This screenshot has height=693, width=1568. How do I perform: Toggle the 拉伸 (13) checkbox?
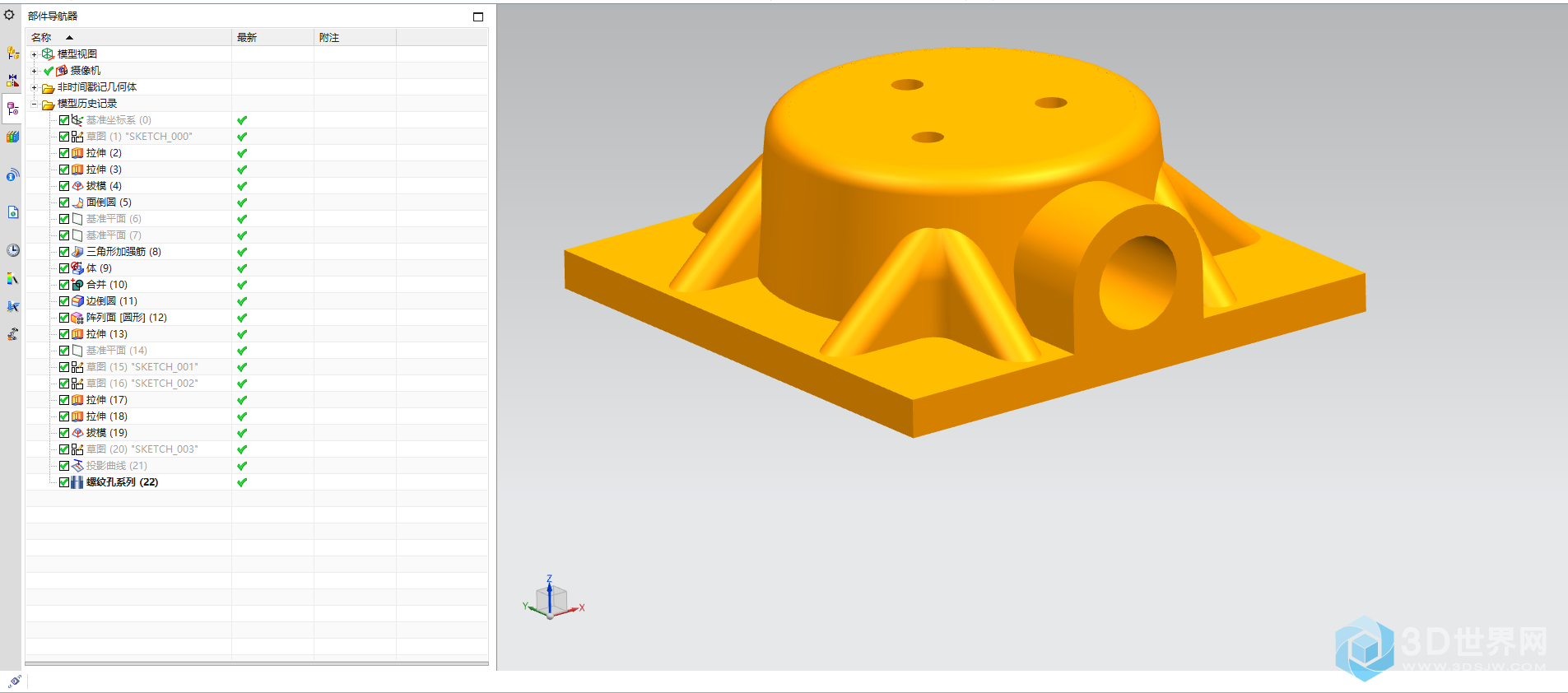[x=64, y=334]
